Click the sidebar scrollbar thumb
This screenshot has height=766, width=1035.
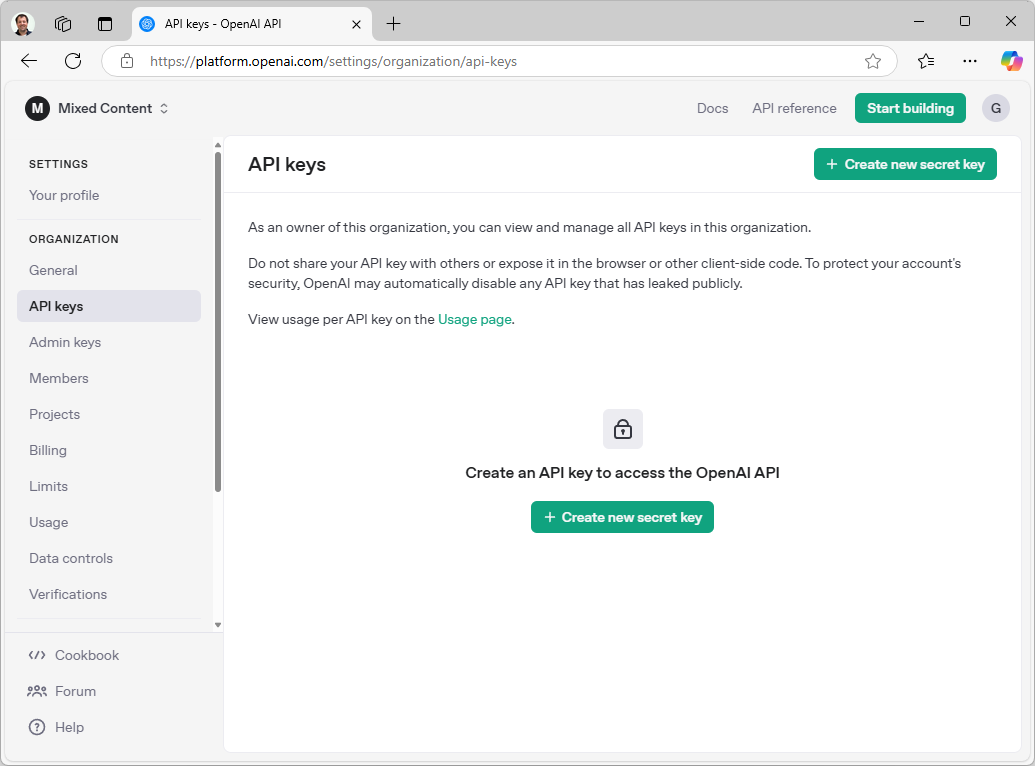point(218,322)
